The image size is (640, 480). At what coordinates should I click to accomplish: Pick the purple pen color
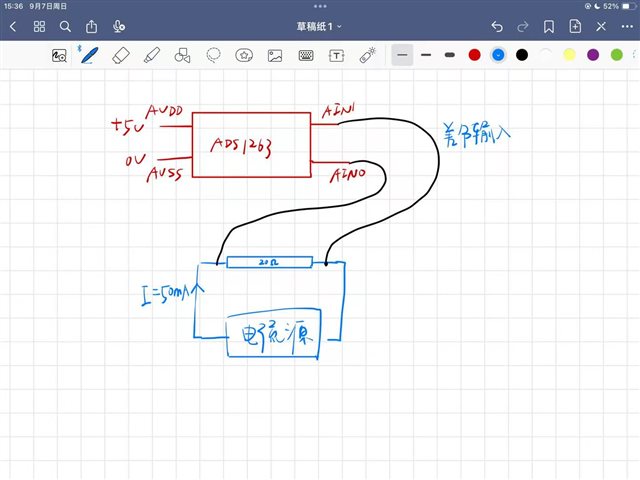593,55
